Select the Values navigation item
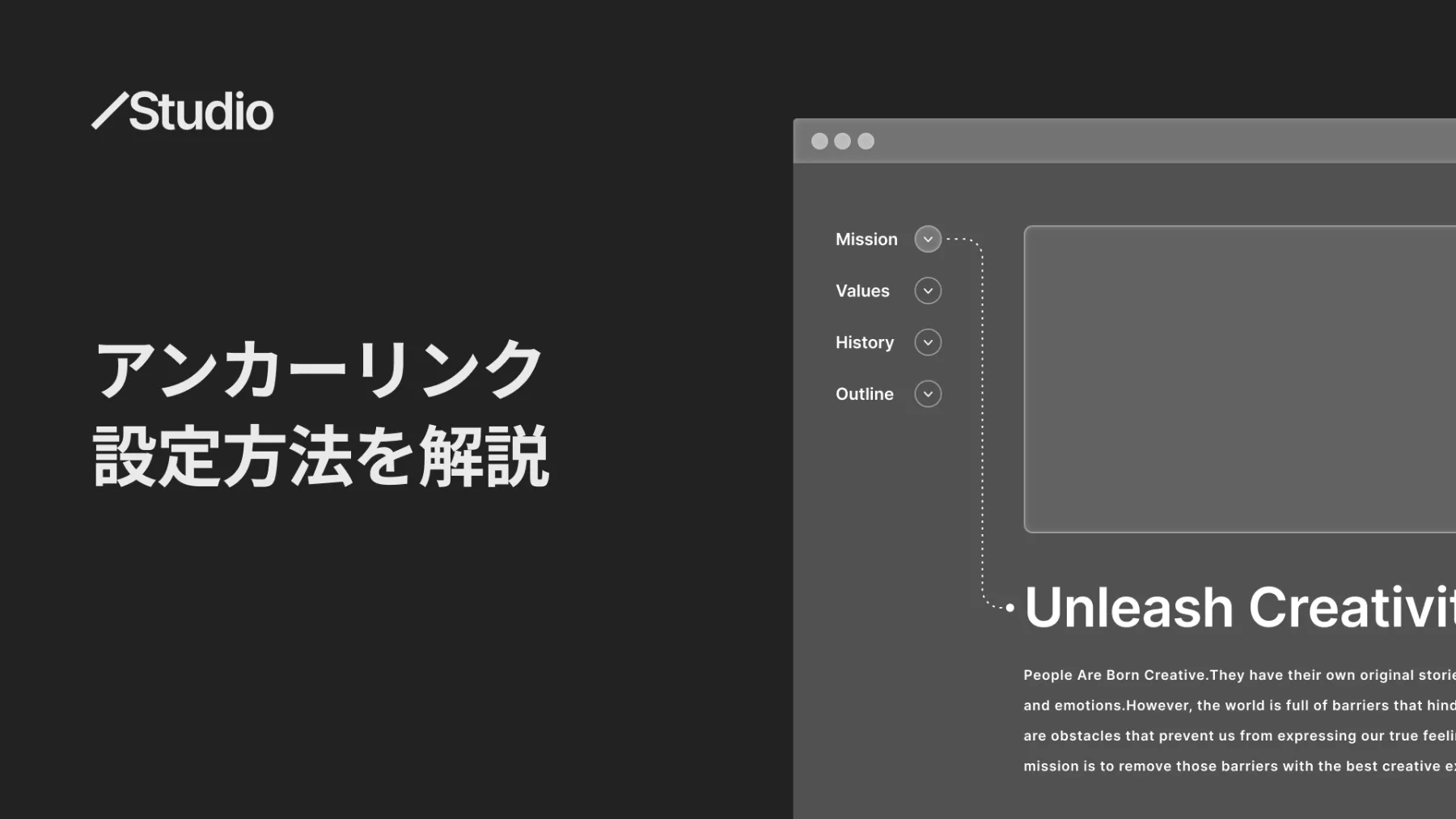This screenshot has width=1456, height=819. [x=862, y=291]
